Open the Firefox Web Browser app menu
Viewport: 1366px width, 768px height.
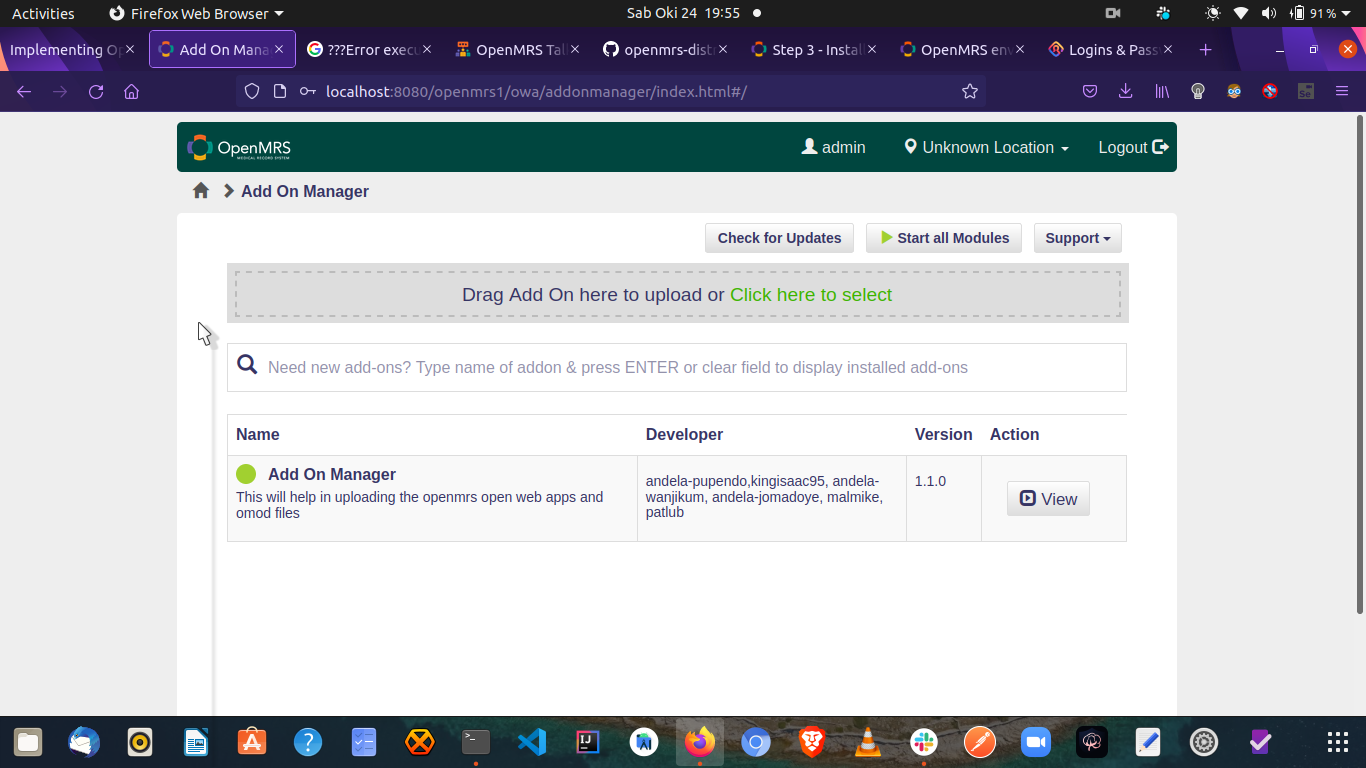coord(196,13)
